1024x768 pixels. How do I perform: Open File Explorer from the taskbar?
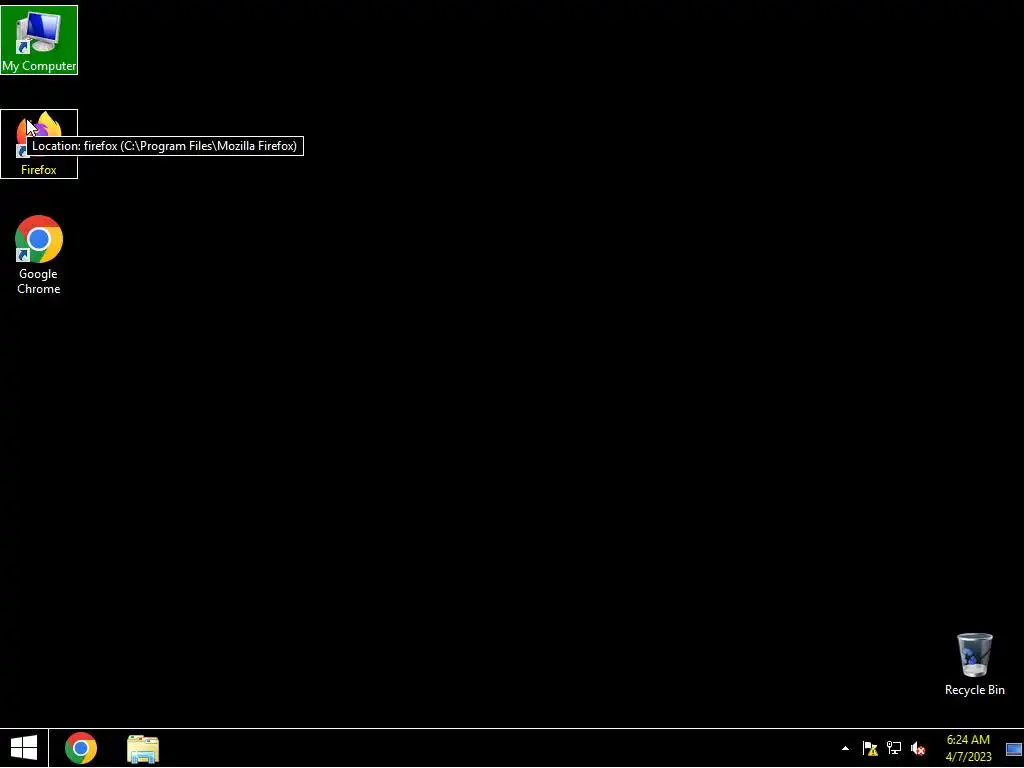tap(143, 748)
